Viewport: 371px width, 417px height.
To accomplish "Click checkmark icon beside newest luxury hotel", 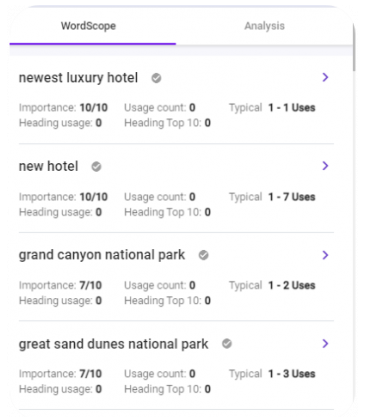I will pos(156,78).
